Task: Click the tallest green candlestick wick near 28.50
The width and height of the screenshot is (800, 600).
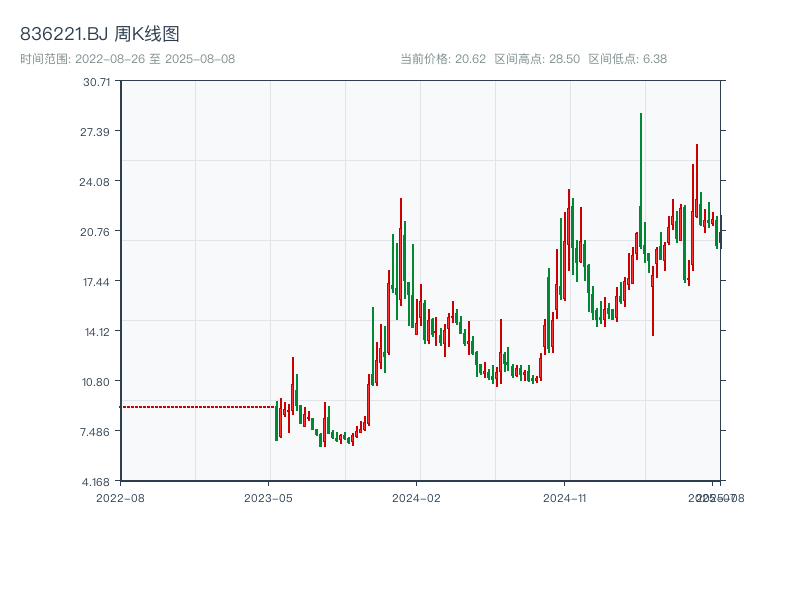Action: coord(641,181)
